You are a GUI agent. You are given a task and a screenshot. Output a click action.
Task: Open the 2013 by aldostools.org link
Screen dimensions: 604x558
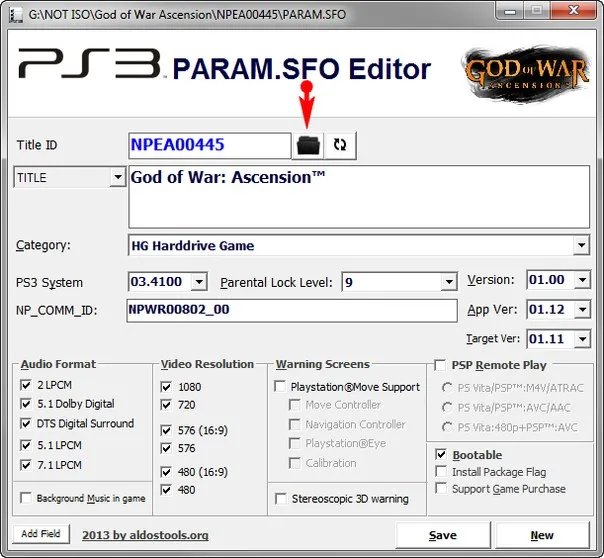[x=145, y=535]
